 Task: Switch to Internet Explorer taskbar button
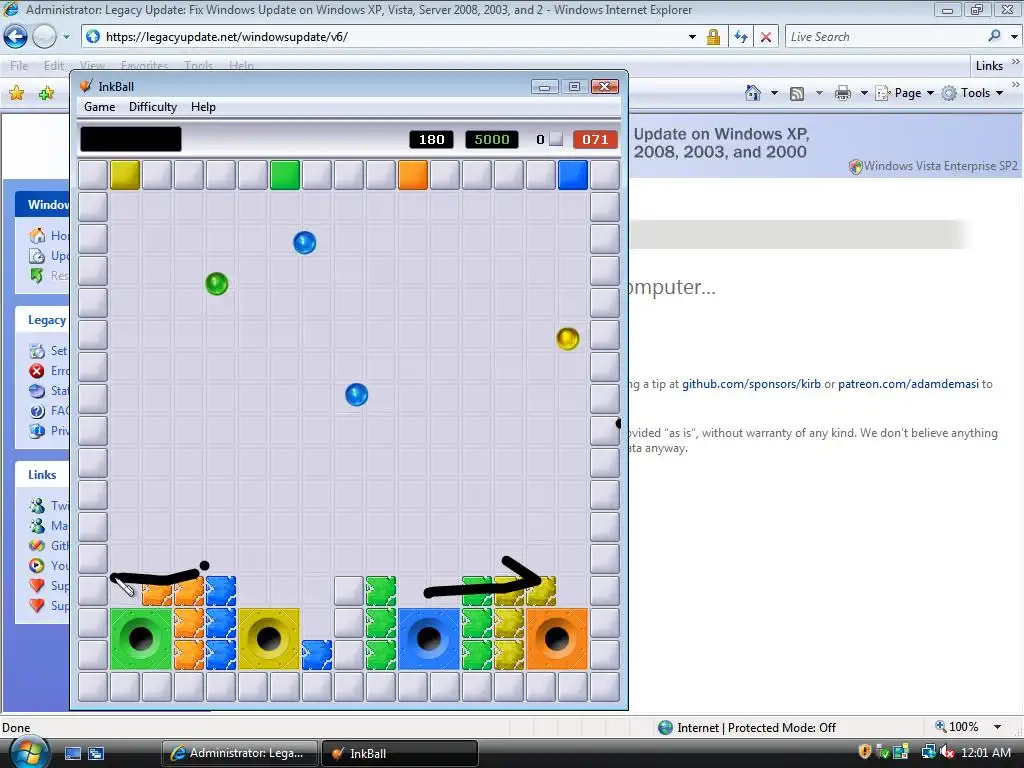pyautogui.click(x=240, y=753)
